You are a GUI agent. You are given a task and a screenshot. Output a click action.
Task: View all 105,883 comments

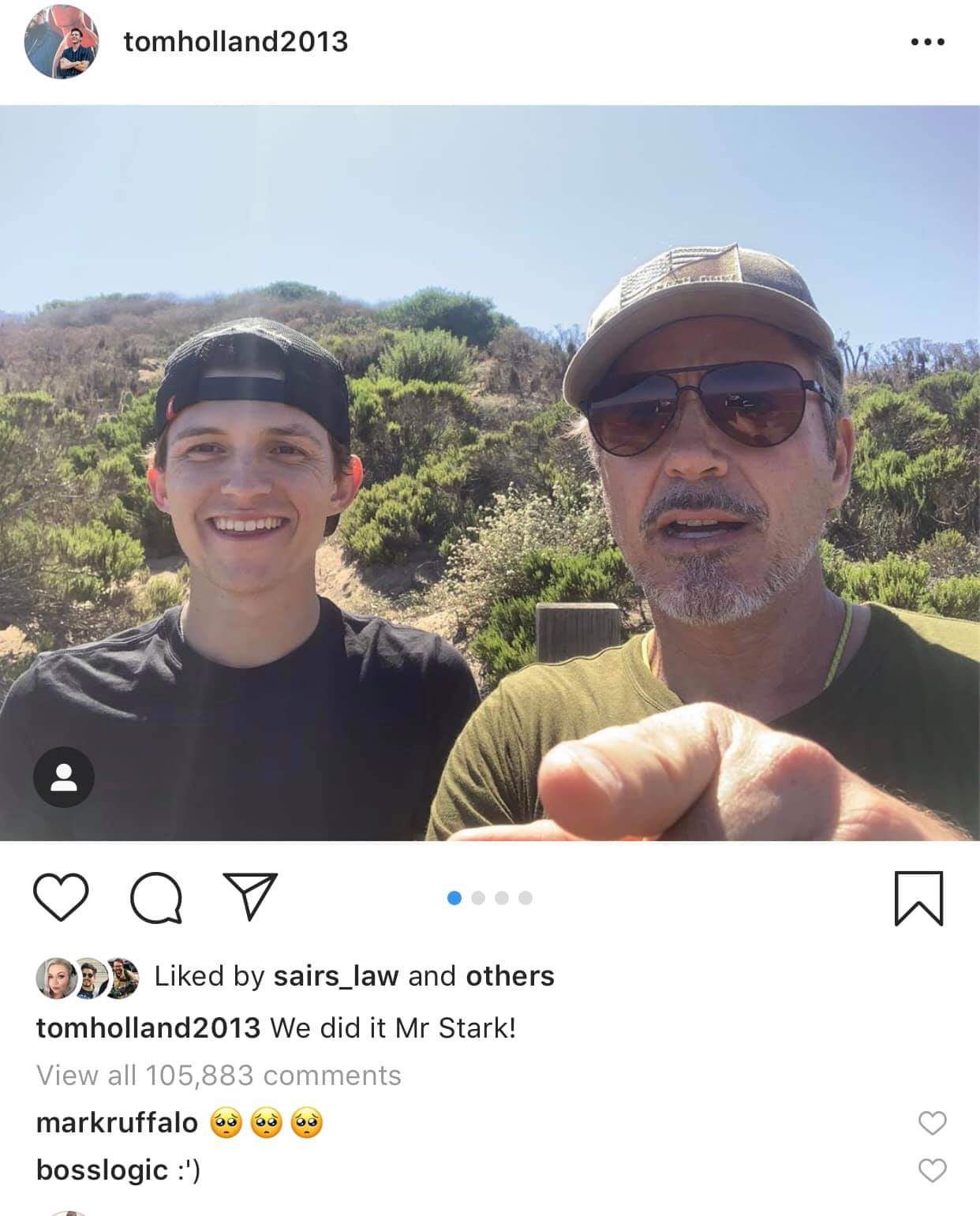(219, 1075)
